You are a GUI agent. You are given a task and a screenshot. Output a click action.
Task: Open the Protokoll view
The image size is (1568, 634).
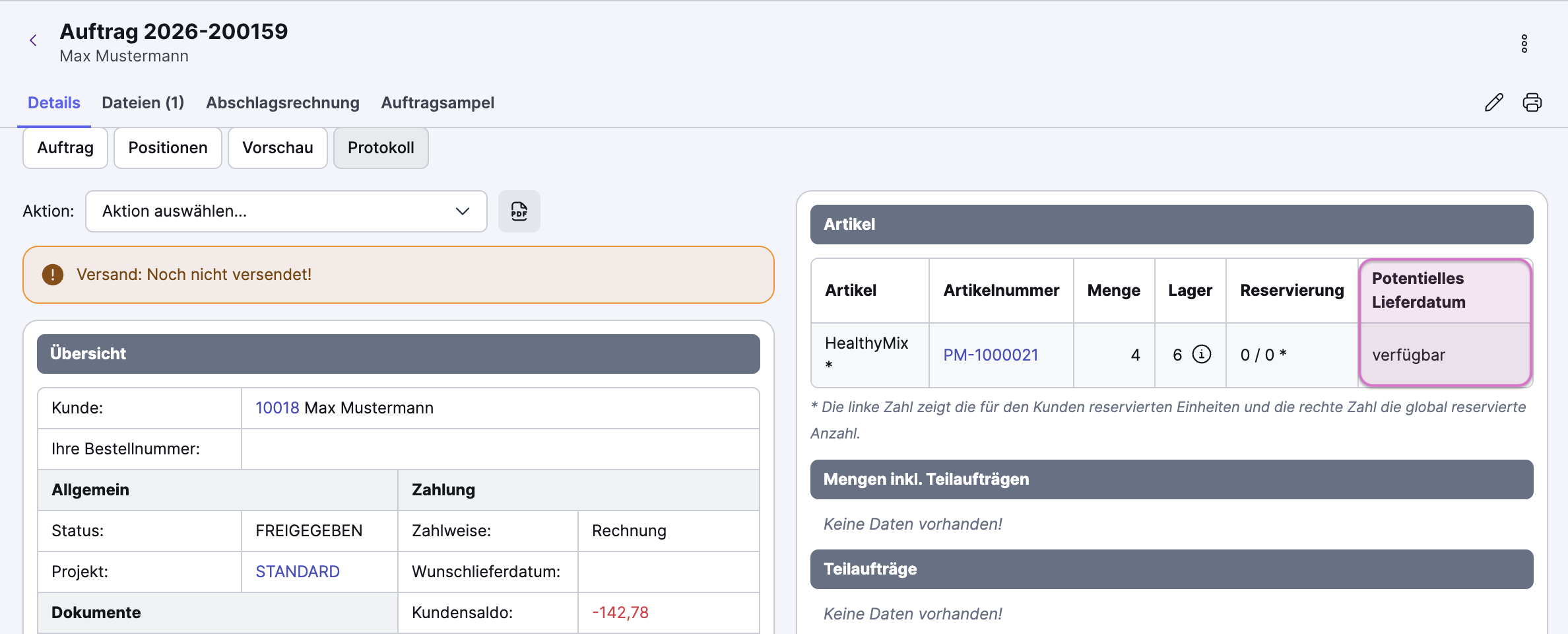pos(381,148)
